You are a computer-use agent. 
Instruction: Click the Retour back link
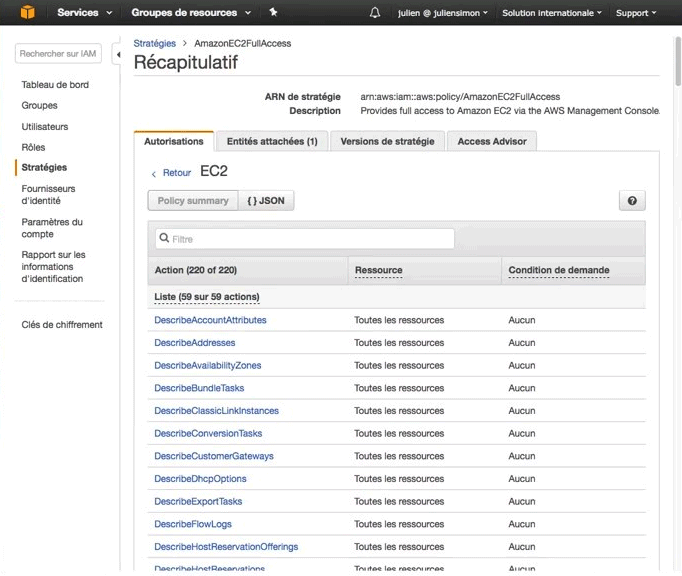pos(177,173)
